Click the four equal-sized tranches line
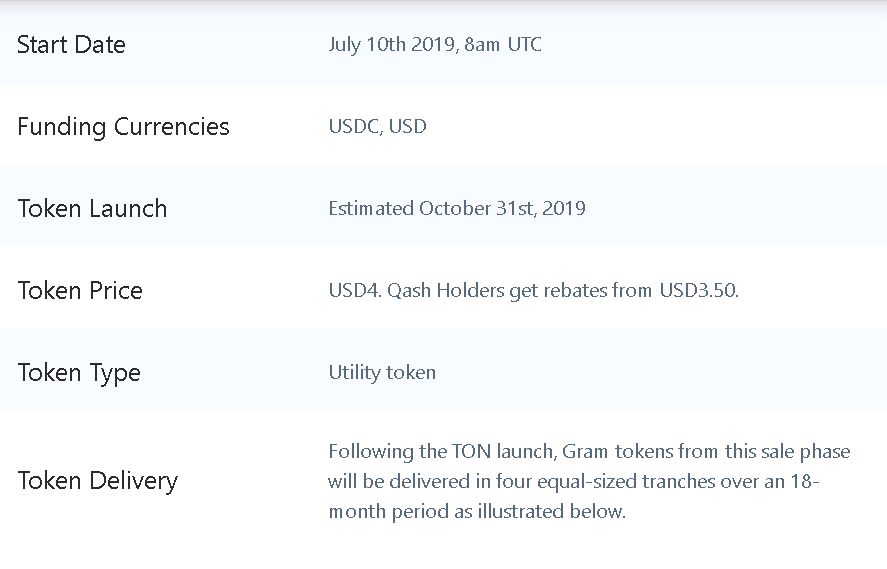Viewport: 887px width, 569px height. click(574, 481)
